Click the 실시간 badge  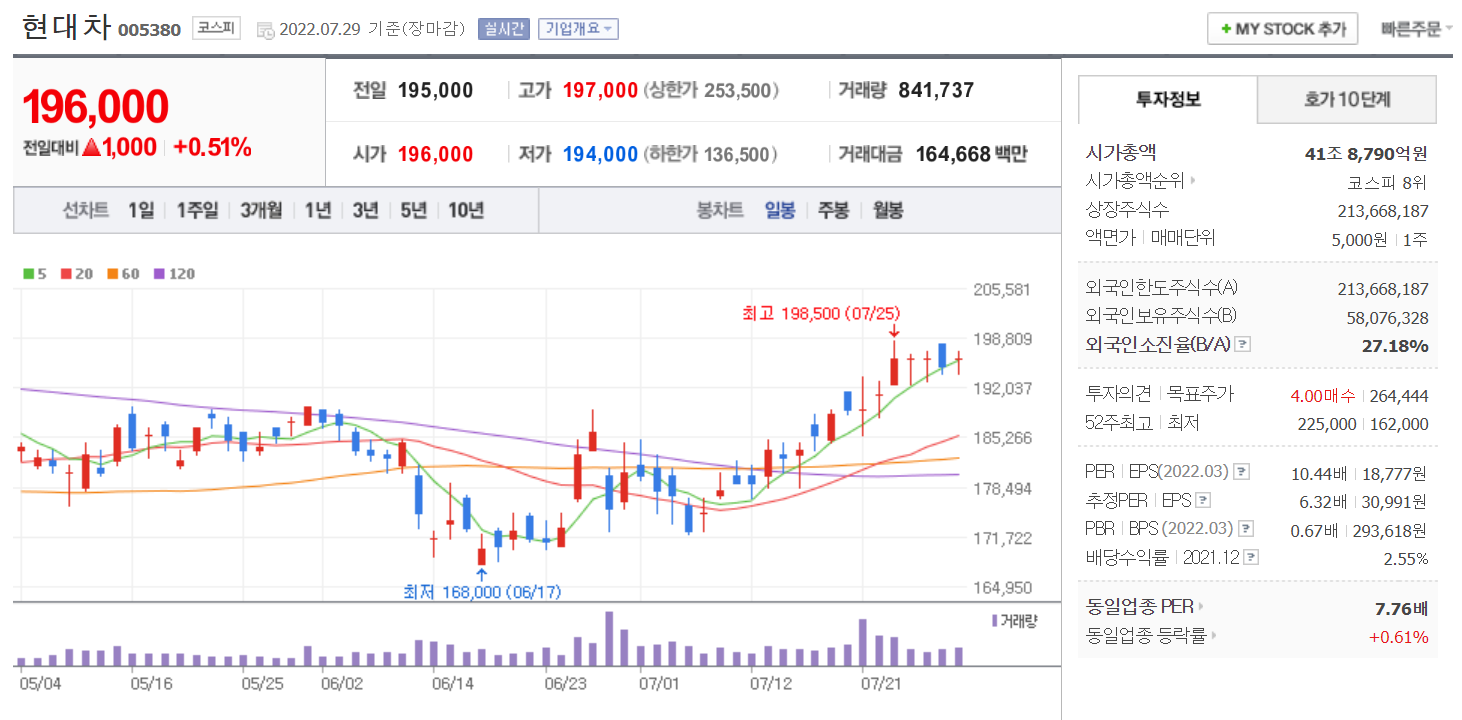tap(504, 29)
